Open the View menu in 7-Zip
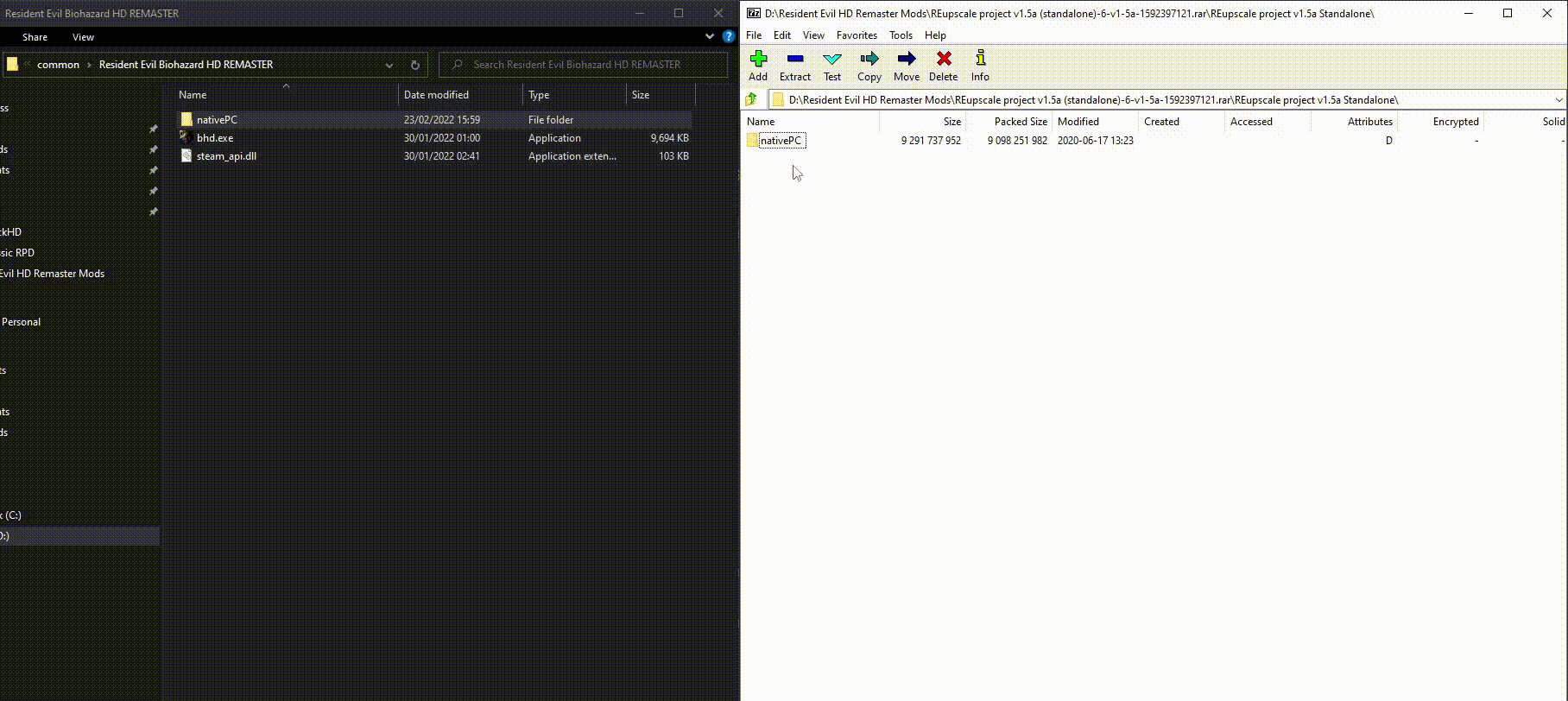1568x701 pixels. pos(813,35)
